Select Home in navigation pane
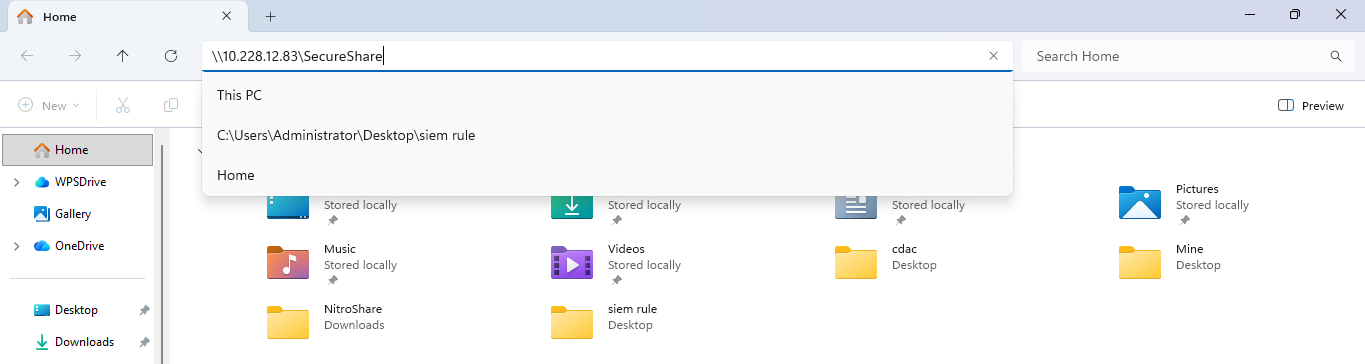This screenshot has width=1365, height=364. tap(78, 150)
